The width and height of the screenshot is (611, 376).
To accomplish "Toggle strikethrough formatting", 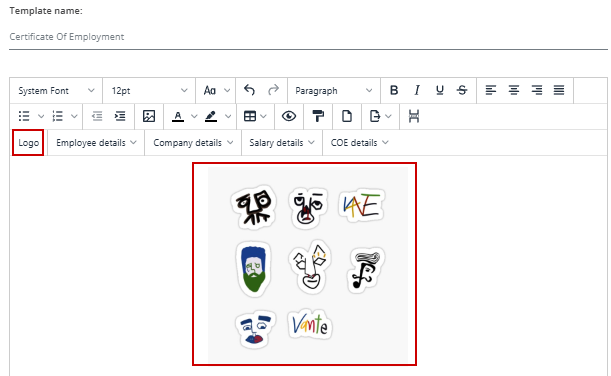I will (462, 90).
